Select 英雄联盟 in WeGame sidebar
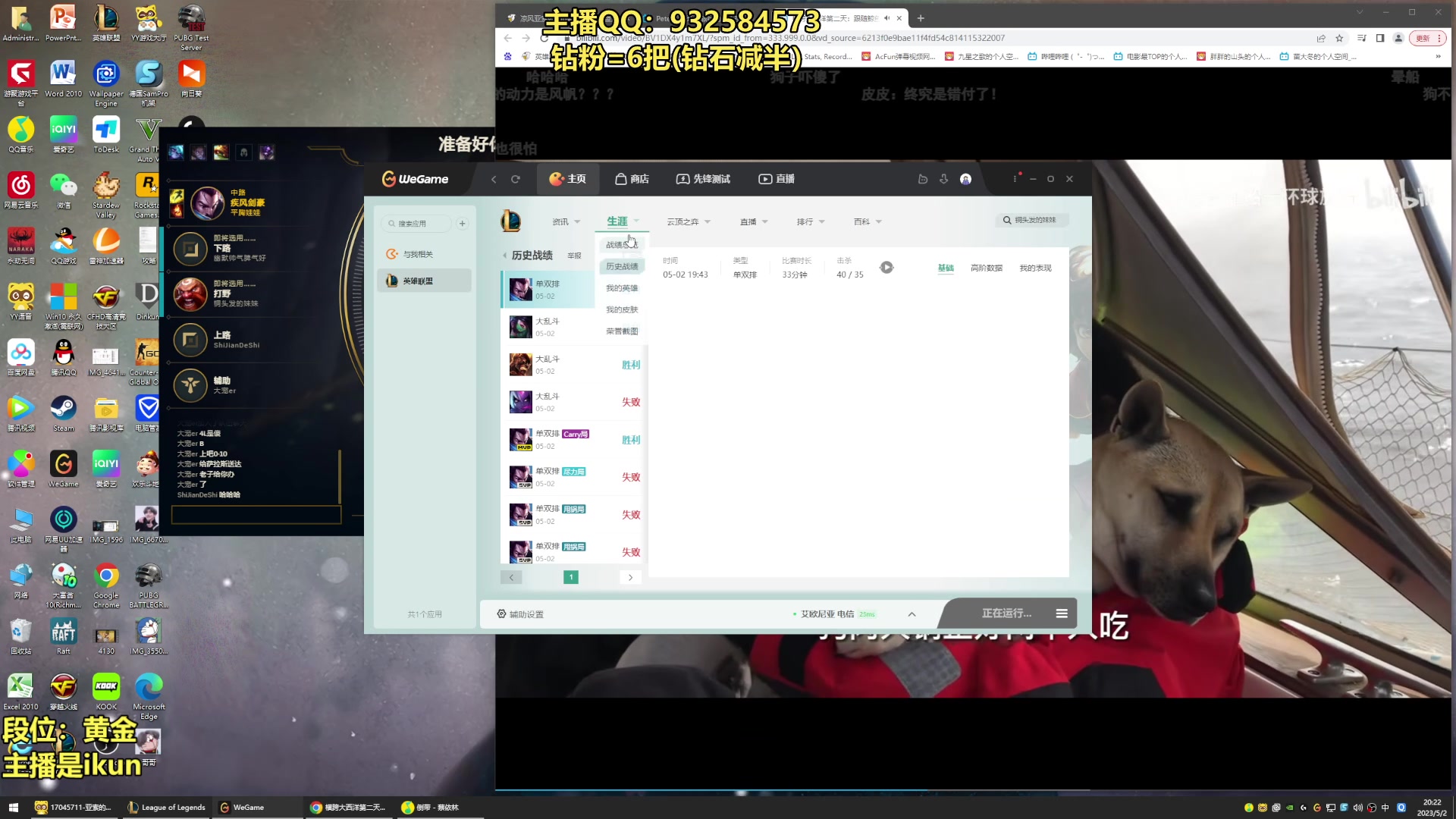Viewport: 1456px width, 819px height. coord(425,281)
